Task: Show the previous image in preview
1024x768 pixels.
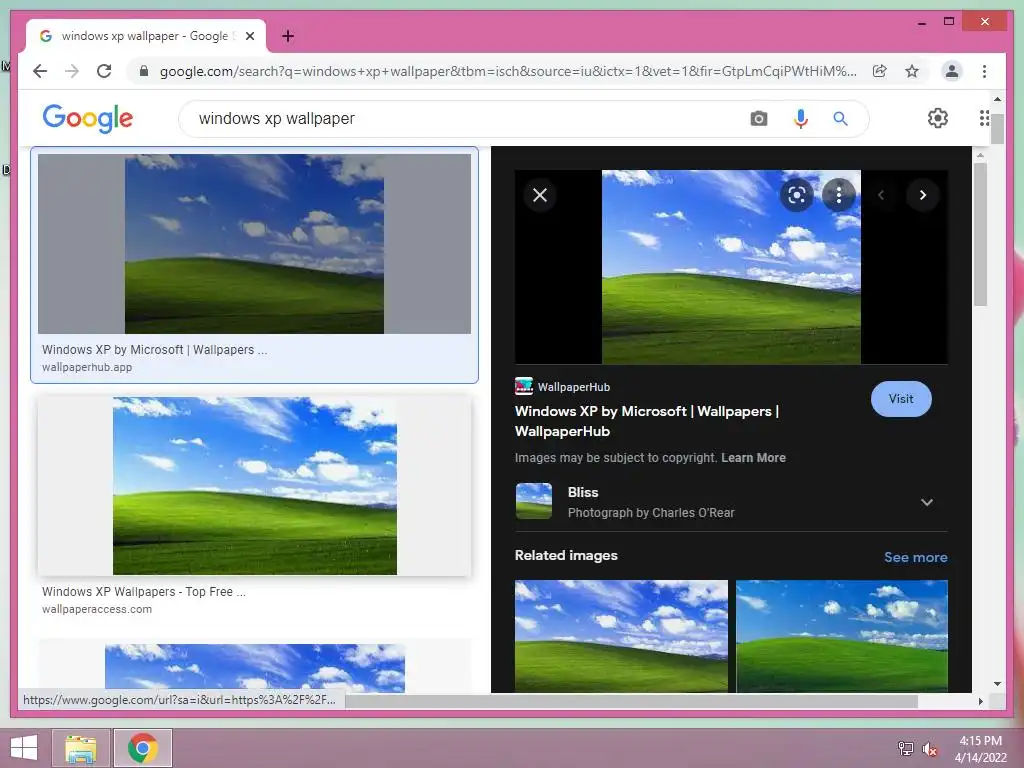Action: (x=880, y=195)
